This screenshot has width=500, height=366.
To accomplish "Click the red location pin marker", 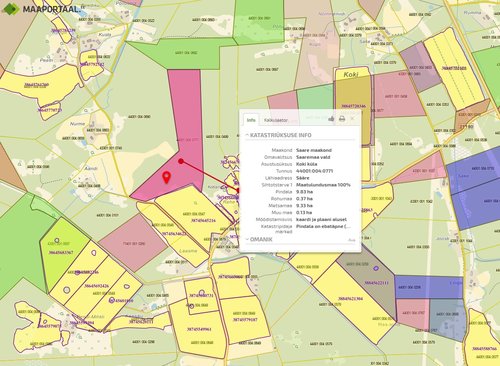I will point(166,177).
